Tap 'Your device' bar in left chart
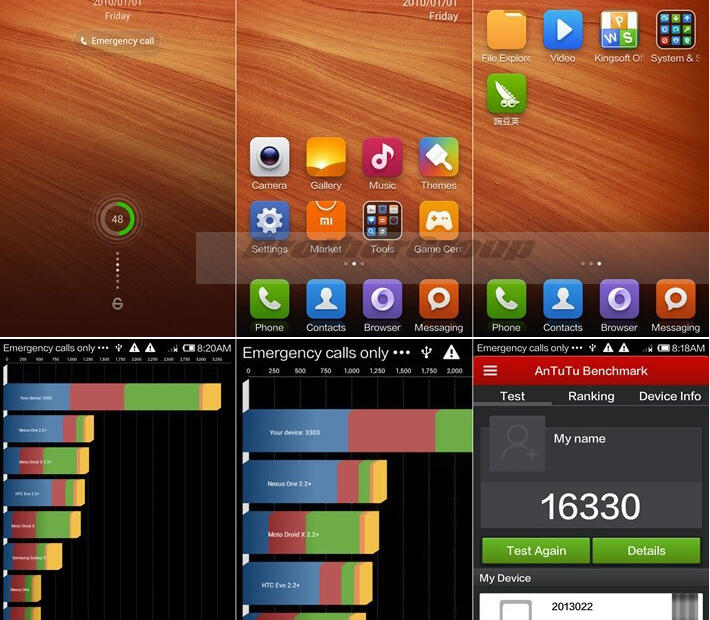 [x=112, y=397]
